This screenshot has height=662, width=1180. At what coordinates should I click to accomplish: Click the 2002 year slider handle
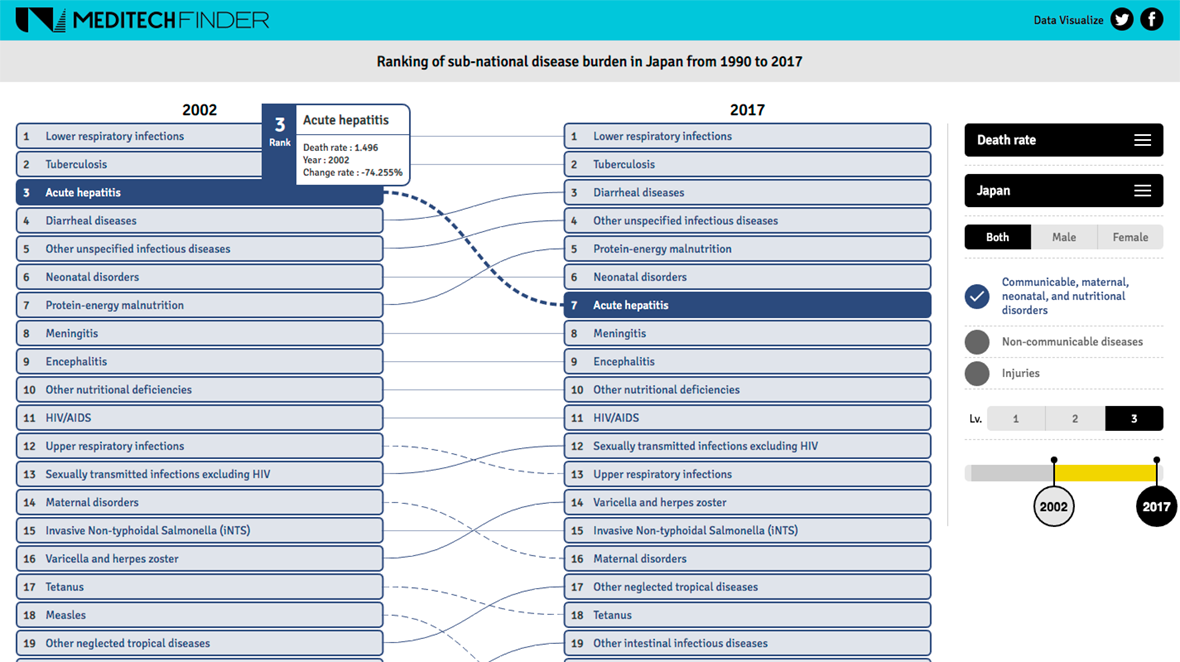[1053, 506]
